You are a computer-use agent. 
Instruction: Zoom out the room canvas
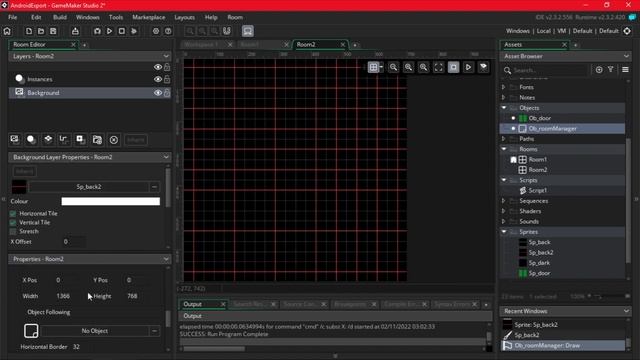(393, 67)
